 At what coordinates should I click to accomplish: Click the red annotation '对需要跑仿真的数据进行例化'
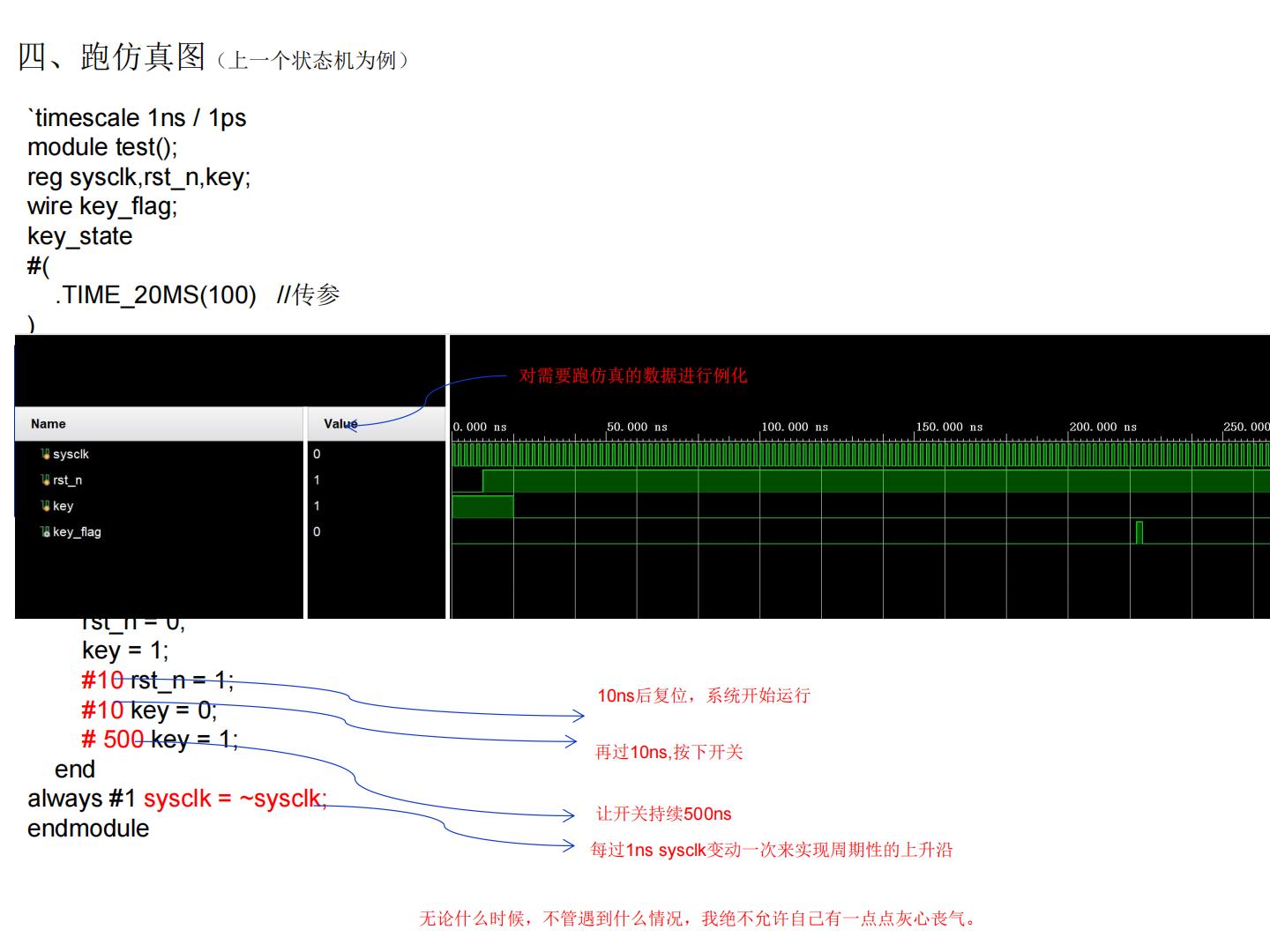(633, 374)
